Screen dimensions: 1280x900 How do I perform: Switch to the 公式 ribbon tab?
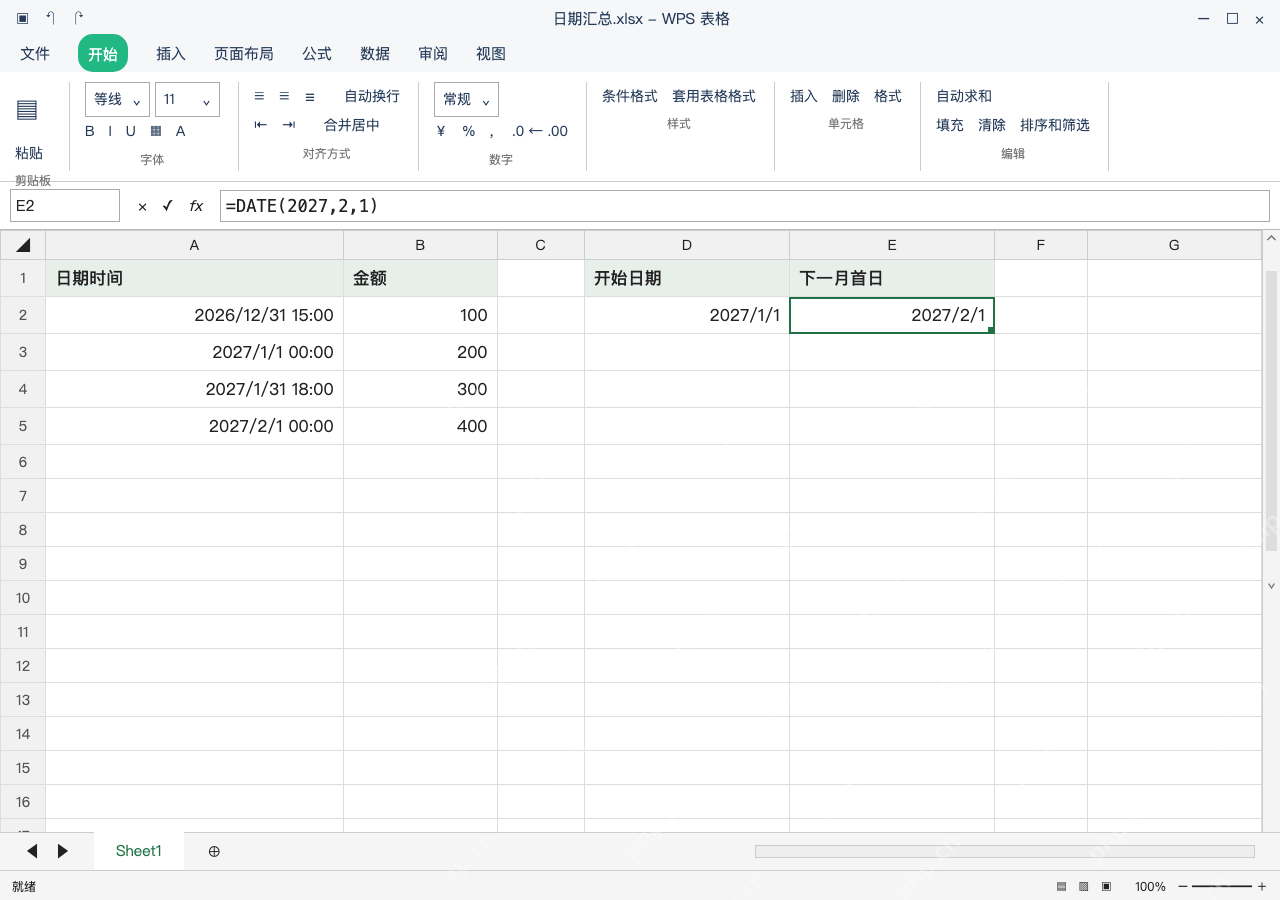tap(317, 53)
